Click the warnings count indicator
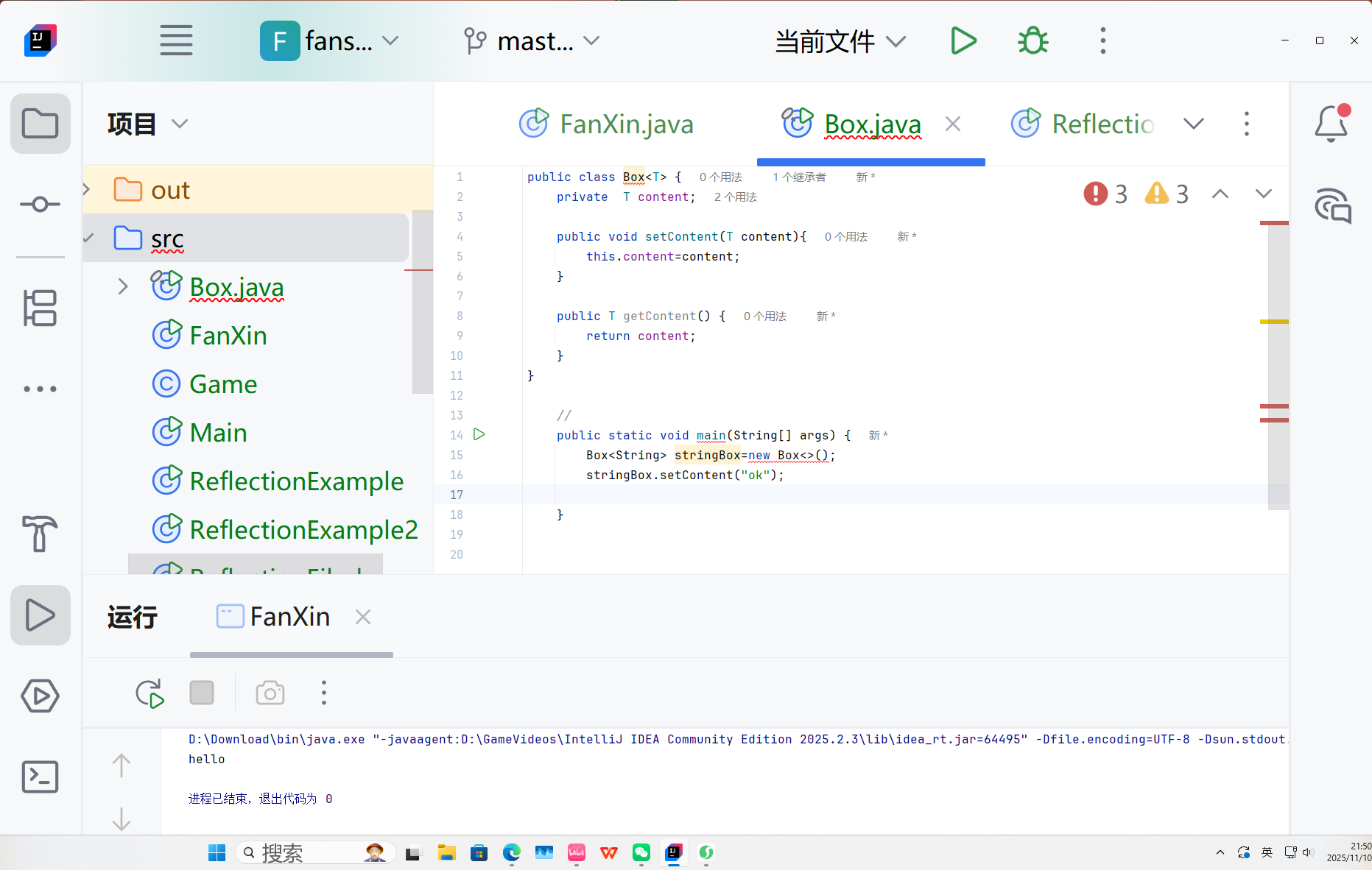The width and height of the screenshot is (1372, 870). (1167, 194)
